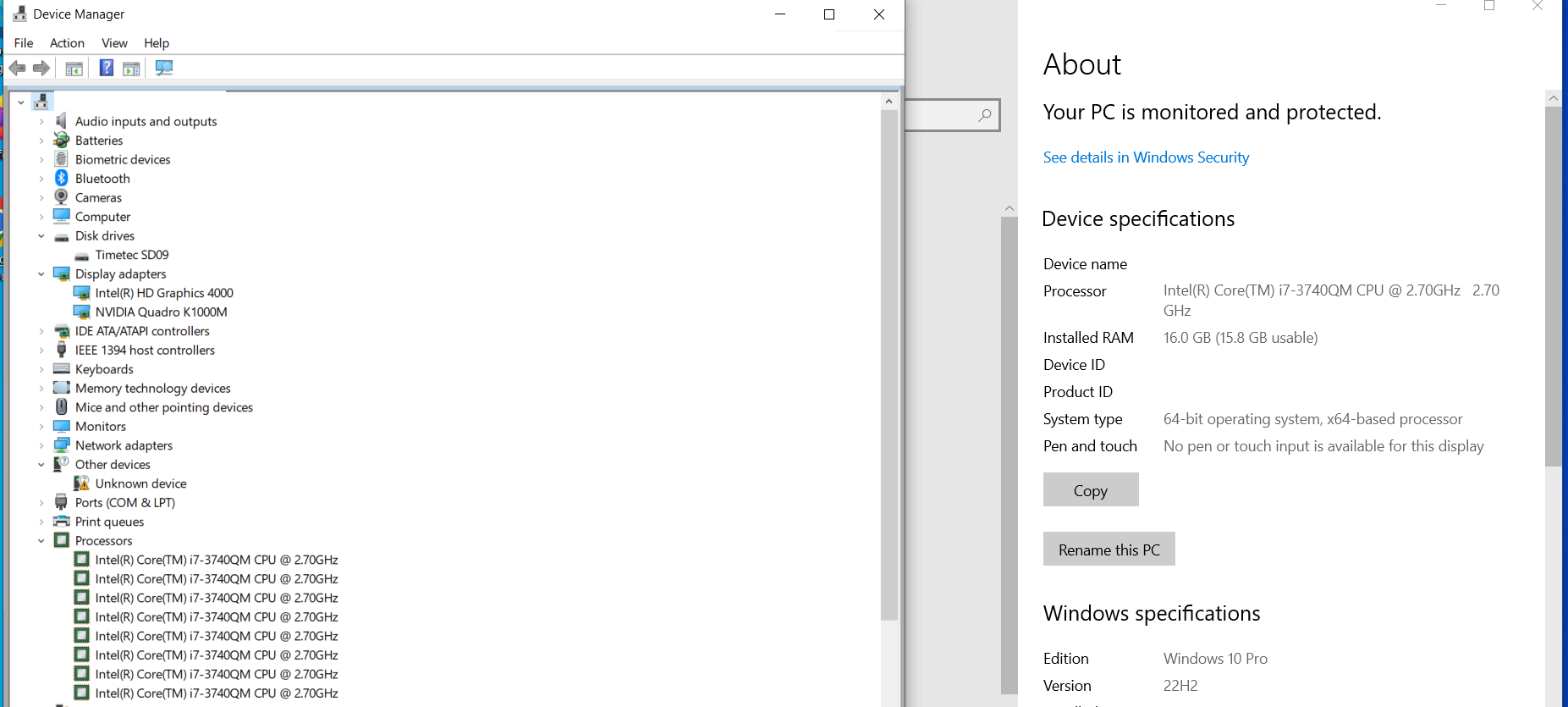Click the Device Manager vertical scrollbar thumb
This screenshot has height=707, width=1568.
[889, 364]
